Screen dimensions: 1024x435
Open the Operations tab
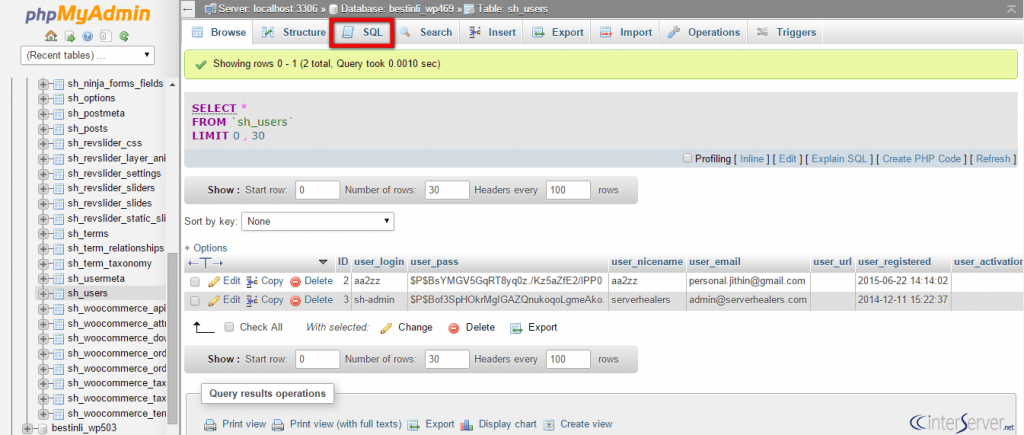point(704,33)
